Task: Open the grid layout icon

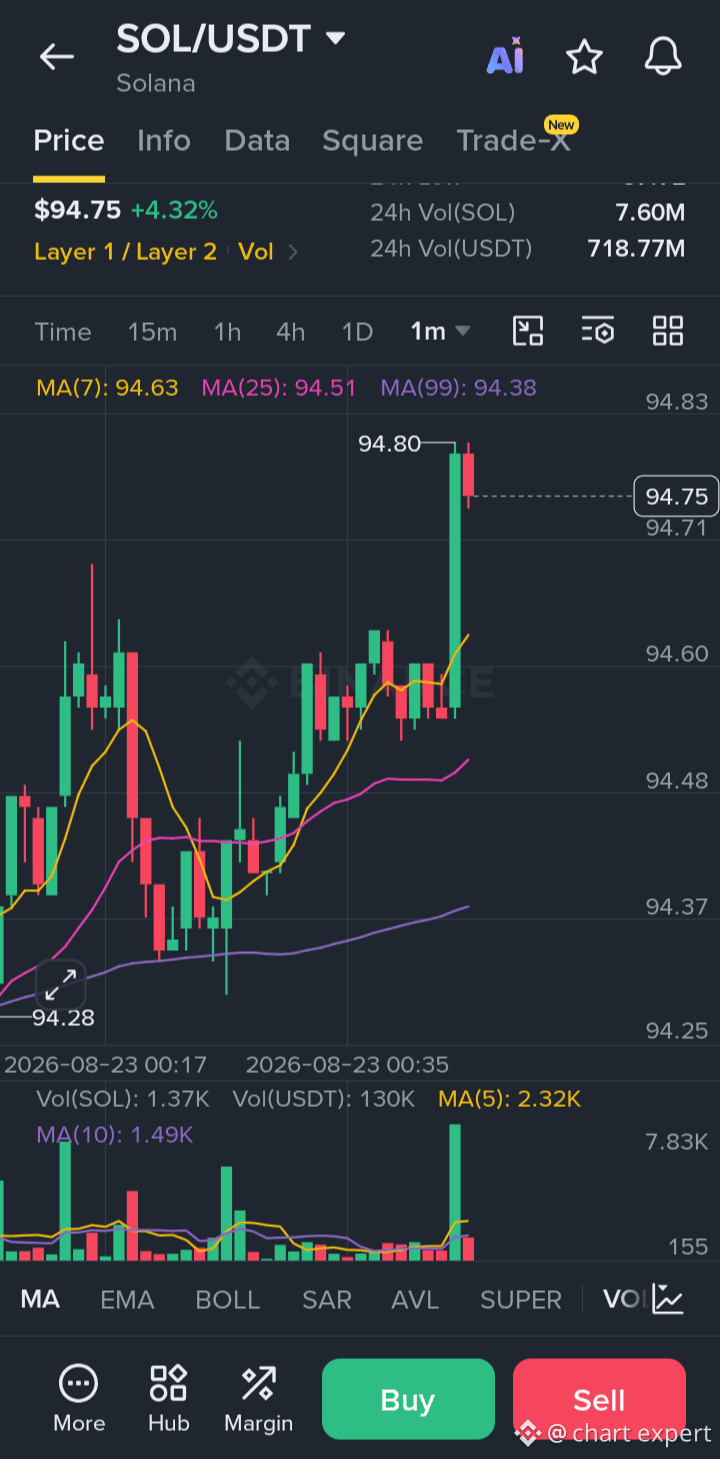Action: [667, 331]
